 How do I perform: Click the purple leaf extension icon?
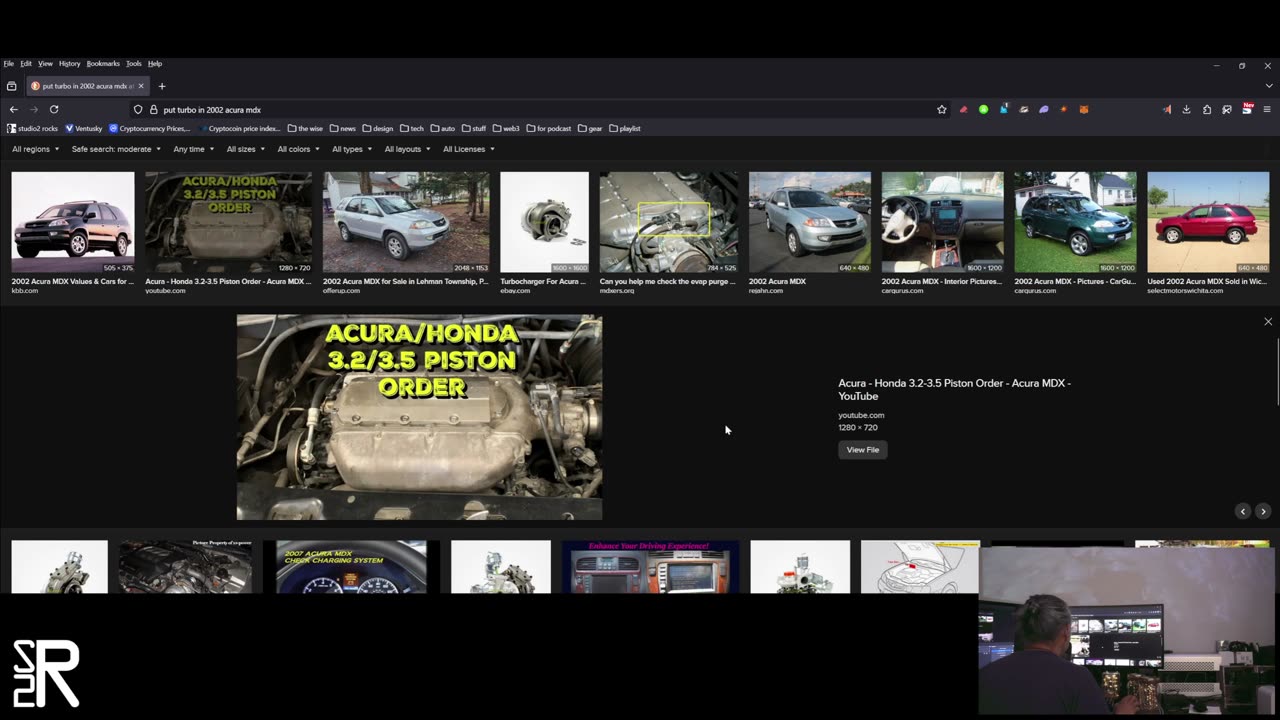tap(1043, 109)
